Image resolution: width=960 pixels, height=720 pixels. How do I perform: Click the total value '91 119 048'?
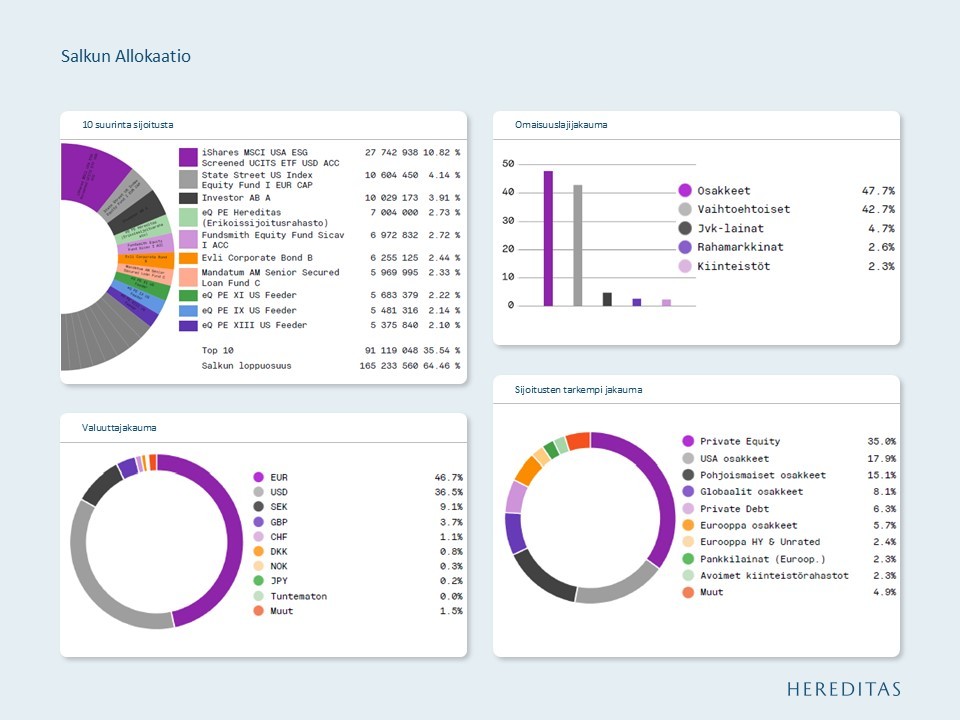point(391,350)
